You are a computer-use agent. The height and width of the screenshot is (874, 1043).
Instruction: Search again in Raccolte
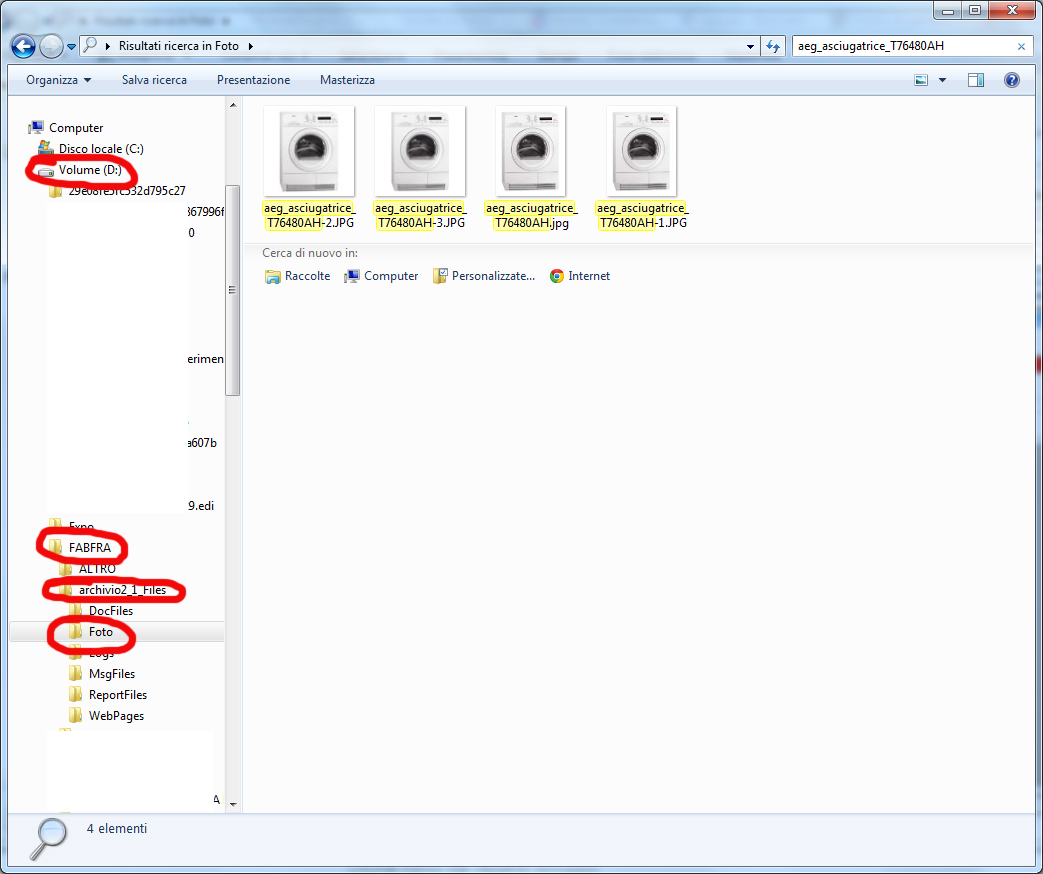[x=297, y=276]
